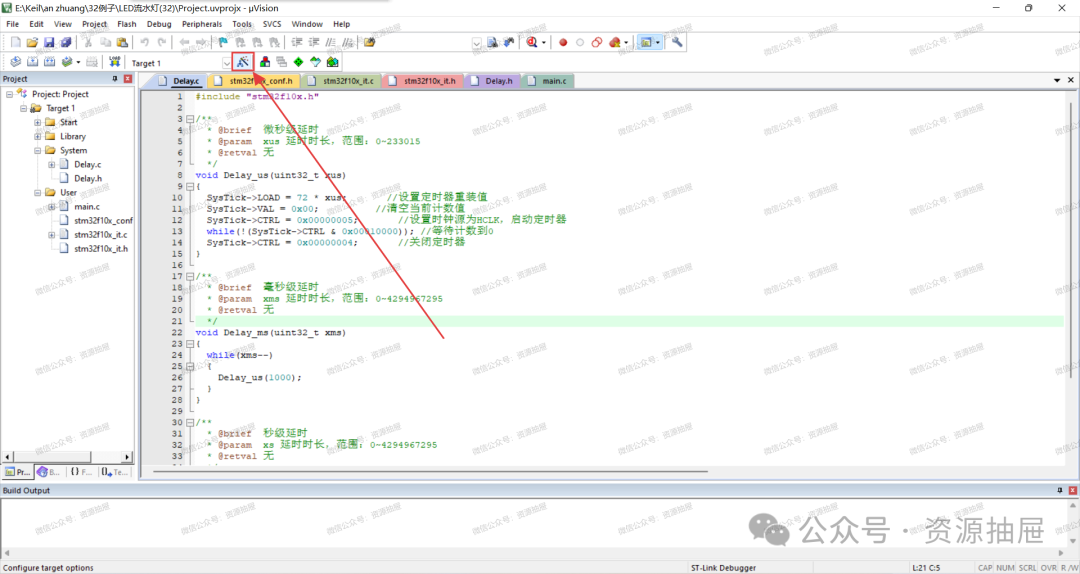Toggle auto-hide pin of Project panel

tap(114, 79)
